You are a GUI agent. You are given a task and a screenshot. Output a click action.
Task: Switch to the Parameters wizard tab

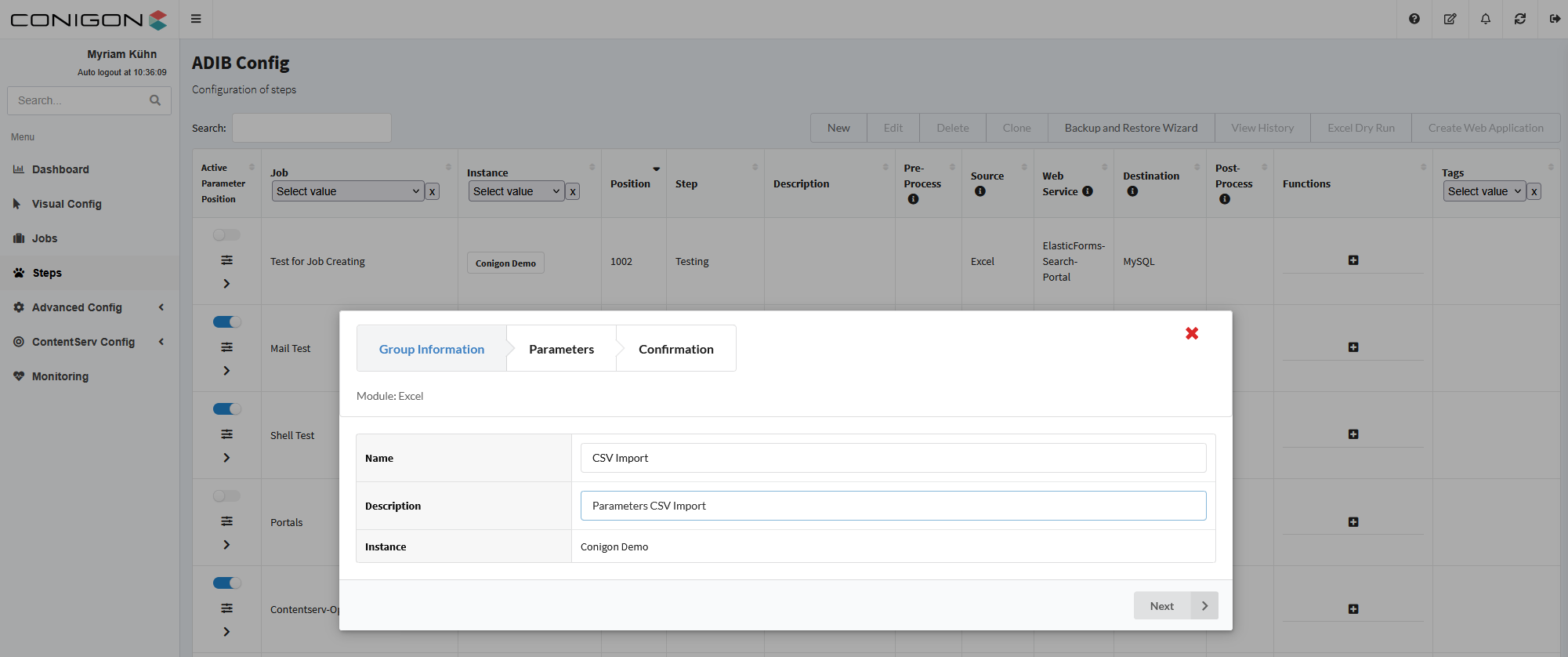point(561,349)
